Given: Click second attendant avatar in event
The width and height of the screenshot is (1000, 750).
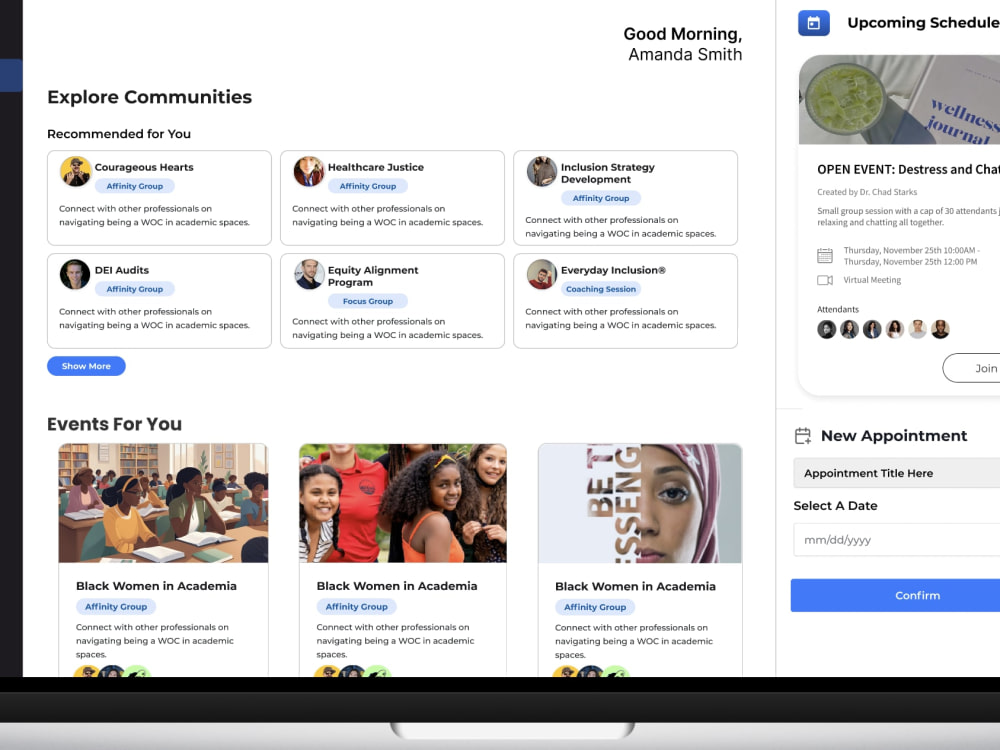Looking at the screenshot, I should 849,329.
